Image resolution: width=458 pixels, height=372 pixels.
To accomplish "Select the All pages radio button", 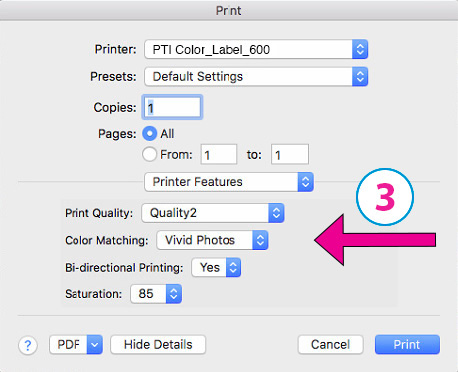I will [x=150, y=134].
